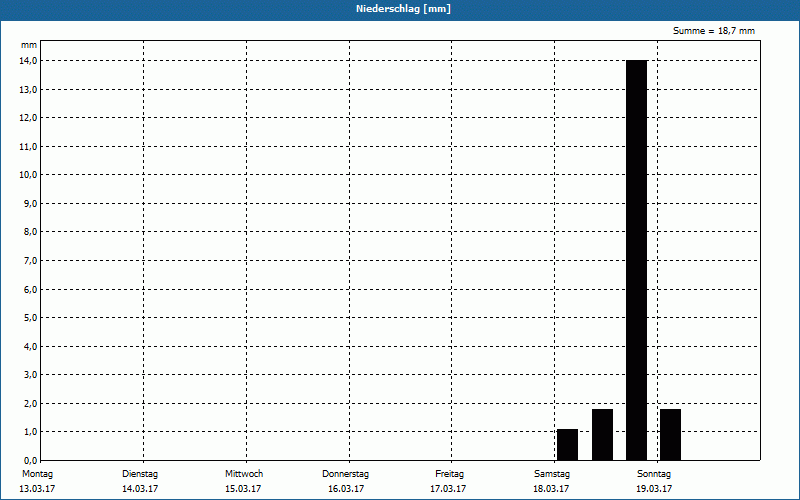Click the Niederschlag [mm] title
The height and width of the screenshot is (500, 800).
[403, 9]
